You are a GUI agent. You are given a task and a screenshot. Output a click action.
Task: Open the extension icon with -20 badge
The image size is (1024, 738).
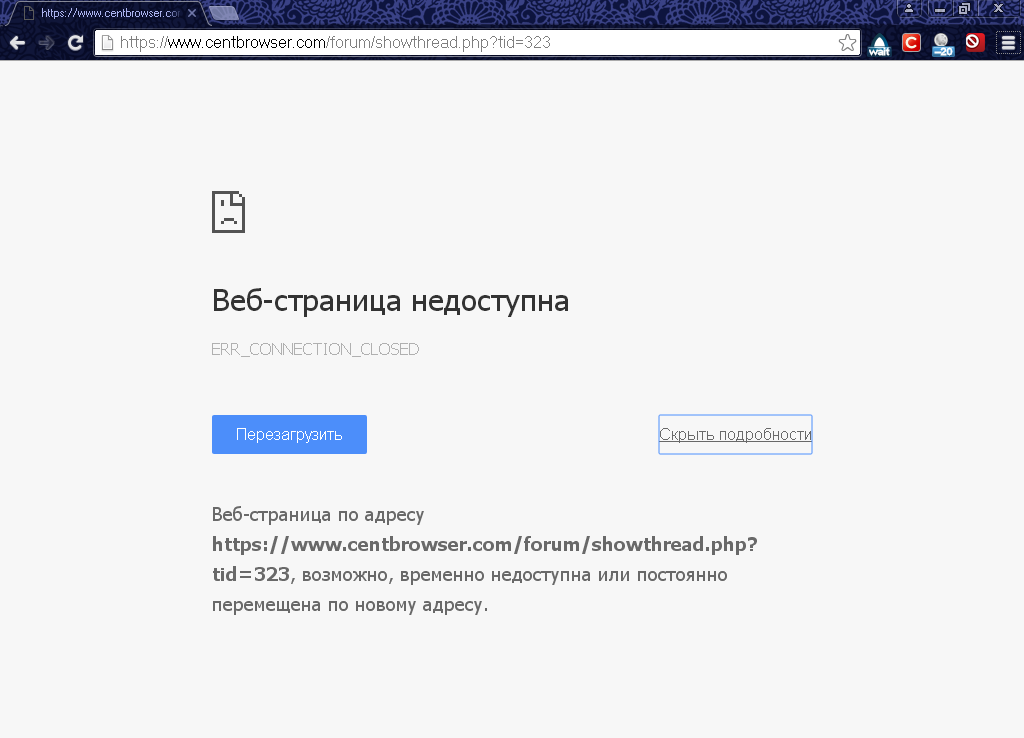(x=942, y=44)
